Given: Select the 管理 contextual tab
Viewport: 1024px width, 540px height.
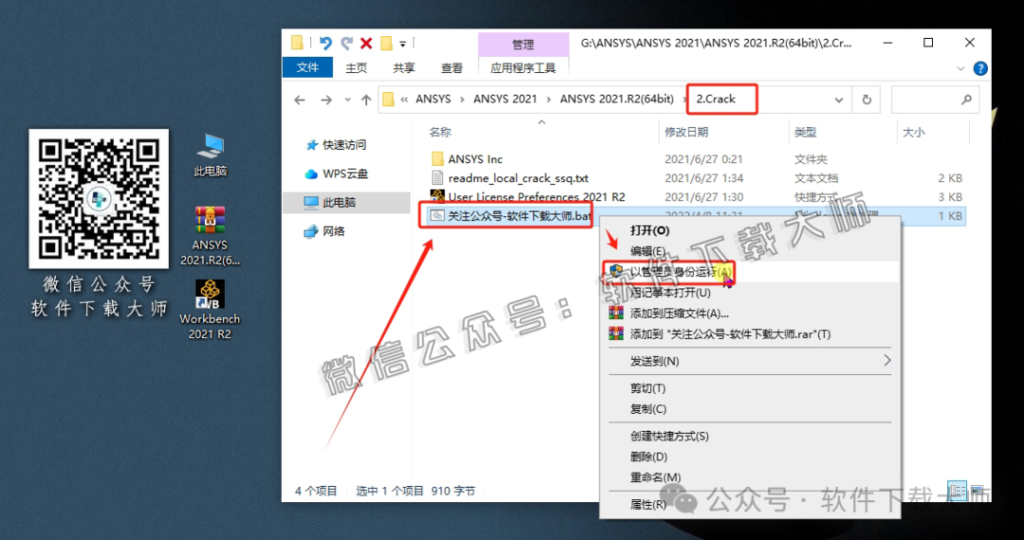Looking at the screenshot, I should 523,44.
